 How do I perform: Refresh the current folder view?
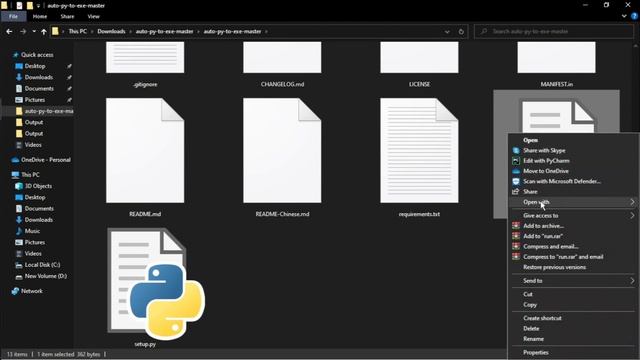point(461,31)
